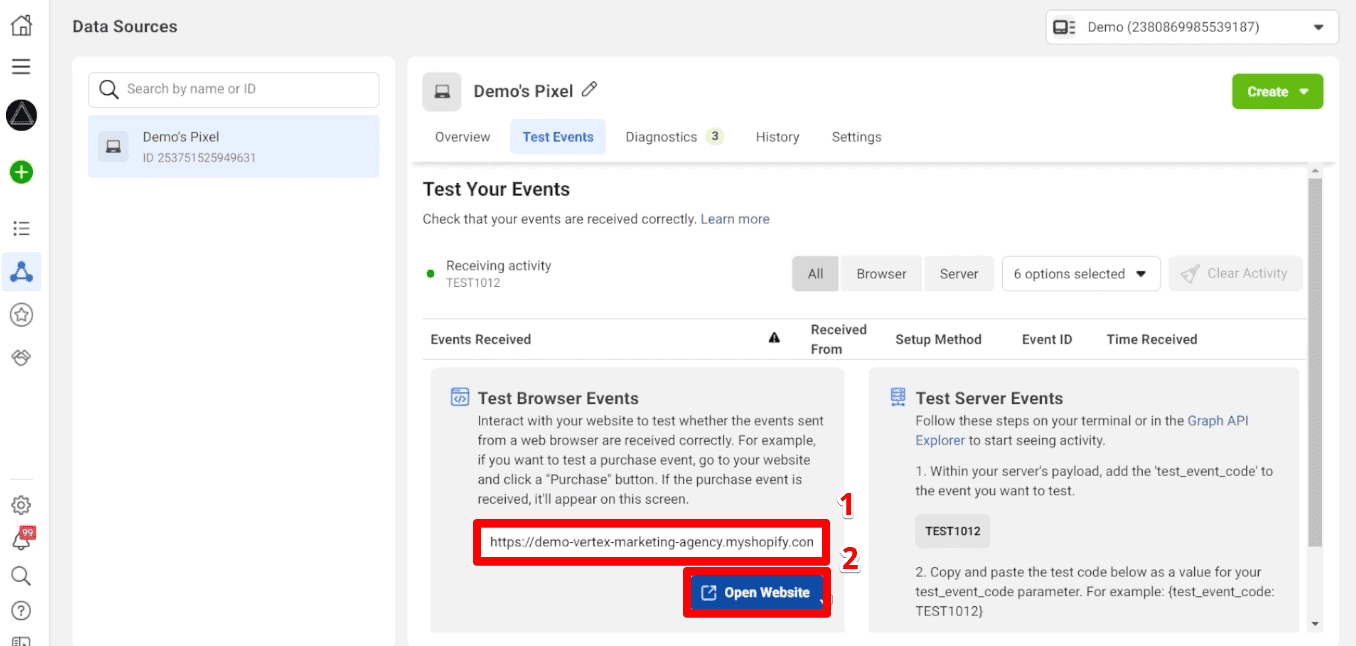
Task: Expand the green Create dropdown
Action: pyautogui.click(x=1277, y=91)
